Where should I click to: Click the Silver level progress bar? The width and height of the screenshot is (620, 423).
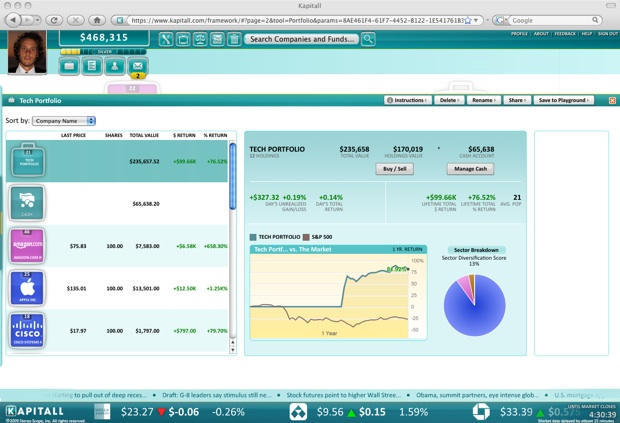104,52
